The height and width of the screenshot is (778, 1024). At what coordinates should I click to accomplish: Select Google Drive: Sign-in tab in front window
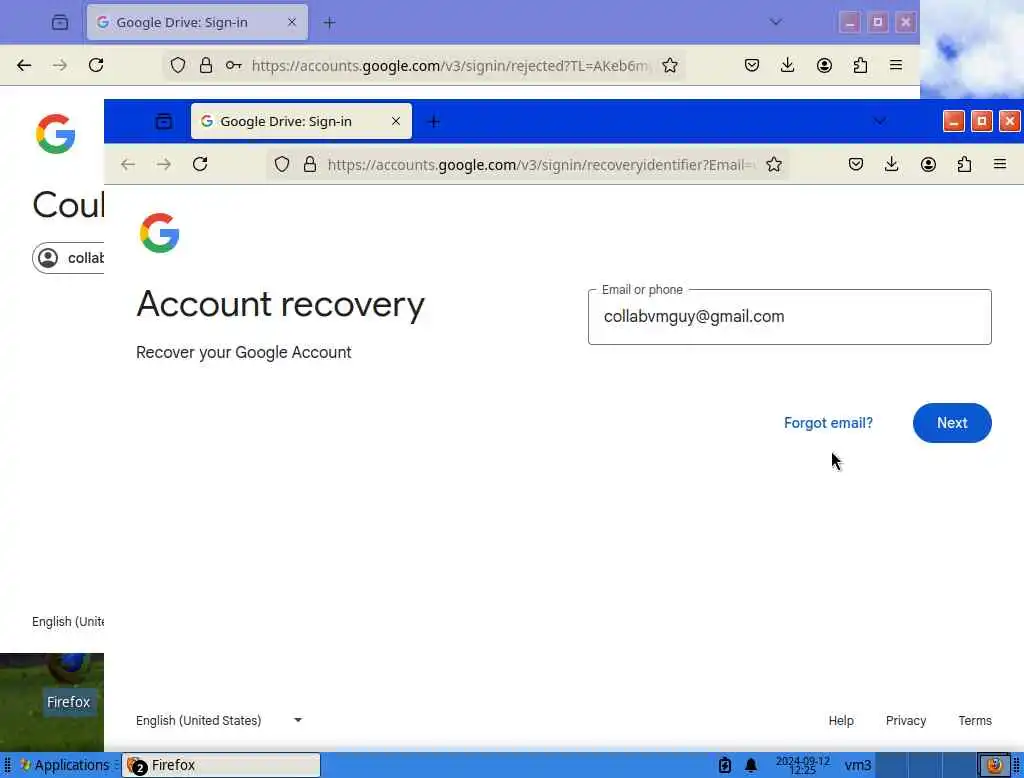click(x=300, y=121)
